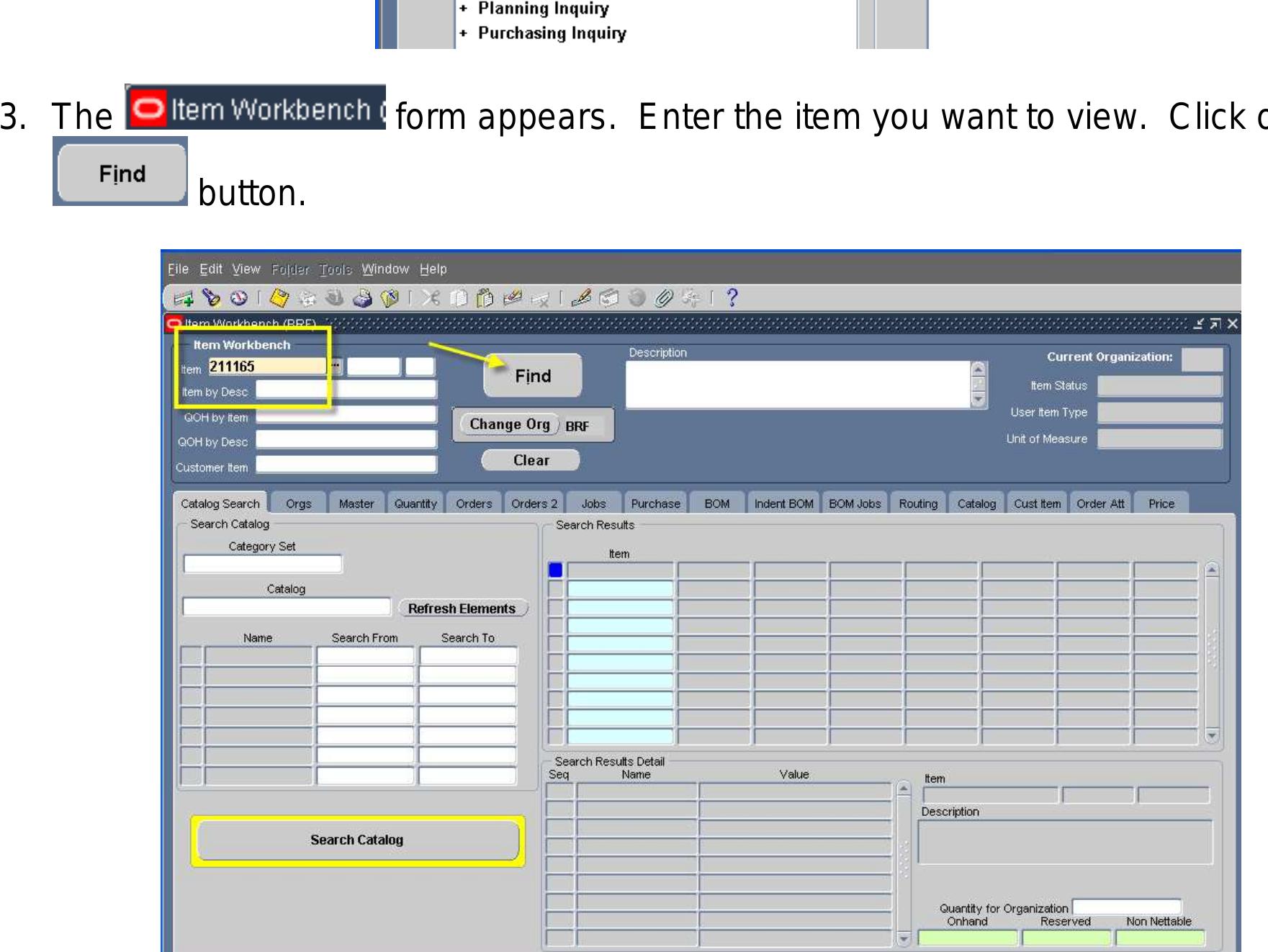Close the Item Workbench window
Screen dimensions: 1268x952
[1233, 323]
